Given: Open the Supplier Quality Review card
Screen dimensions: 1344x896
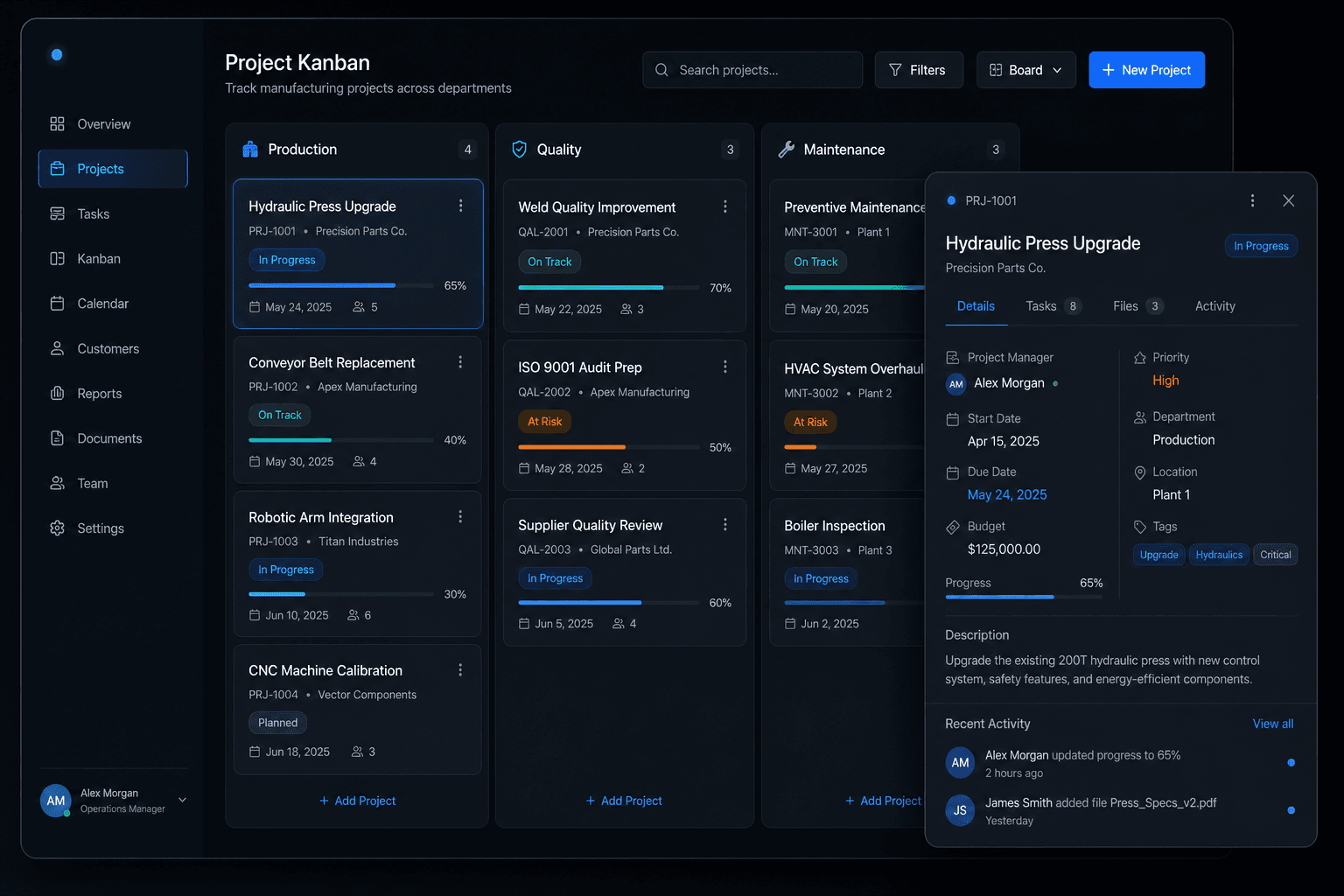Looking at the screenshot, I should click(625, 572).
